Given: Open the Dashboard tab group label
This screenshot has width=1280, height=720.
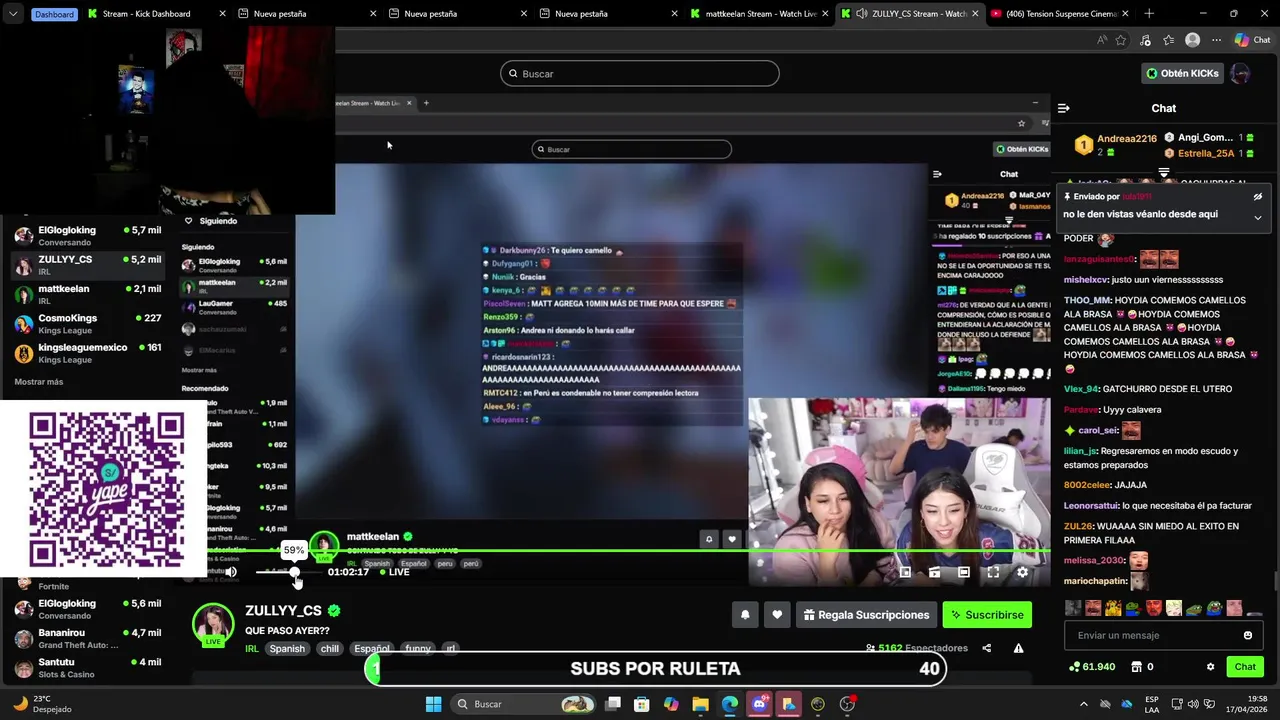Looking at the screenshot, I should click(x=54, y=14).
